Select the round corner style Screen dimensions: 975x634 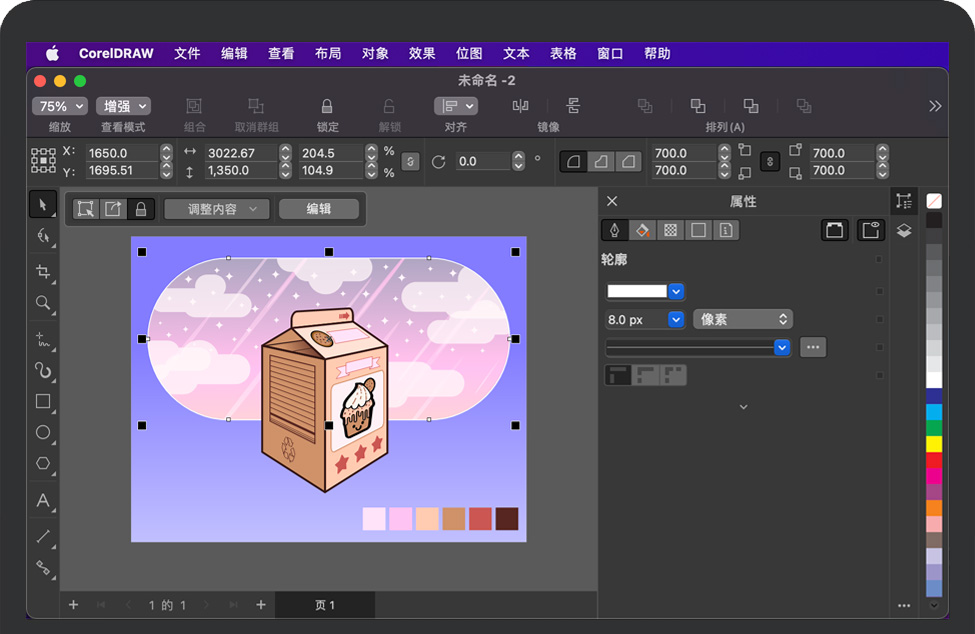click(x=573, y=162)
